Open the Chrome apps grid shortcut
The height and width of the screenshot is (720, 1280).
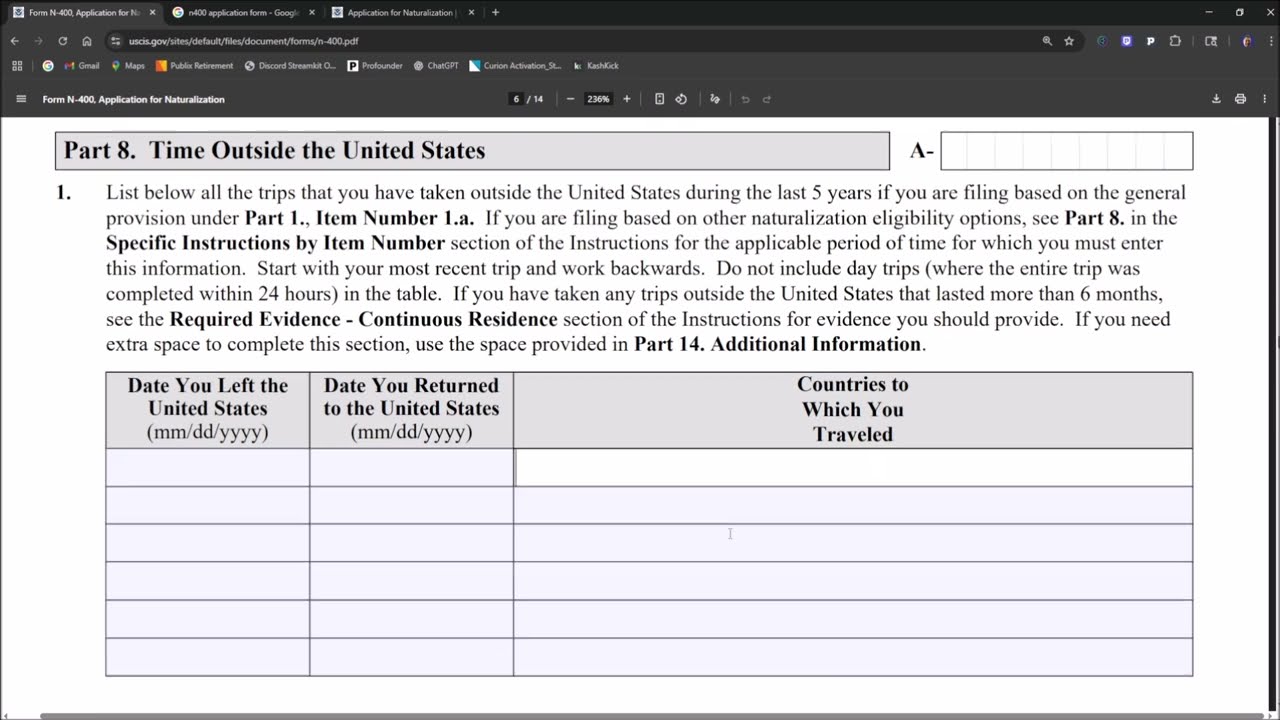17,65
